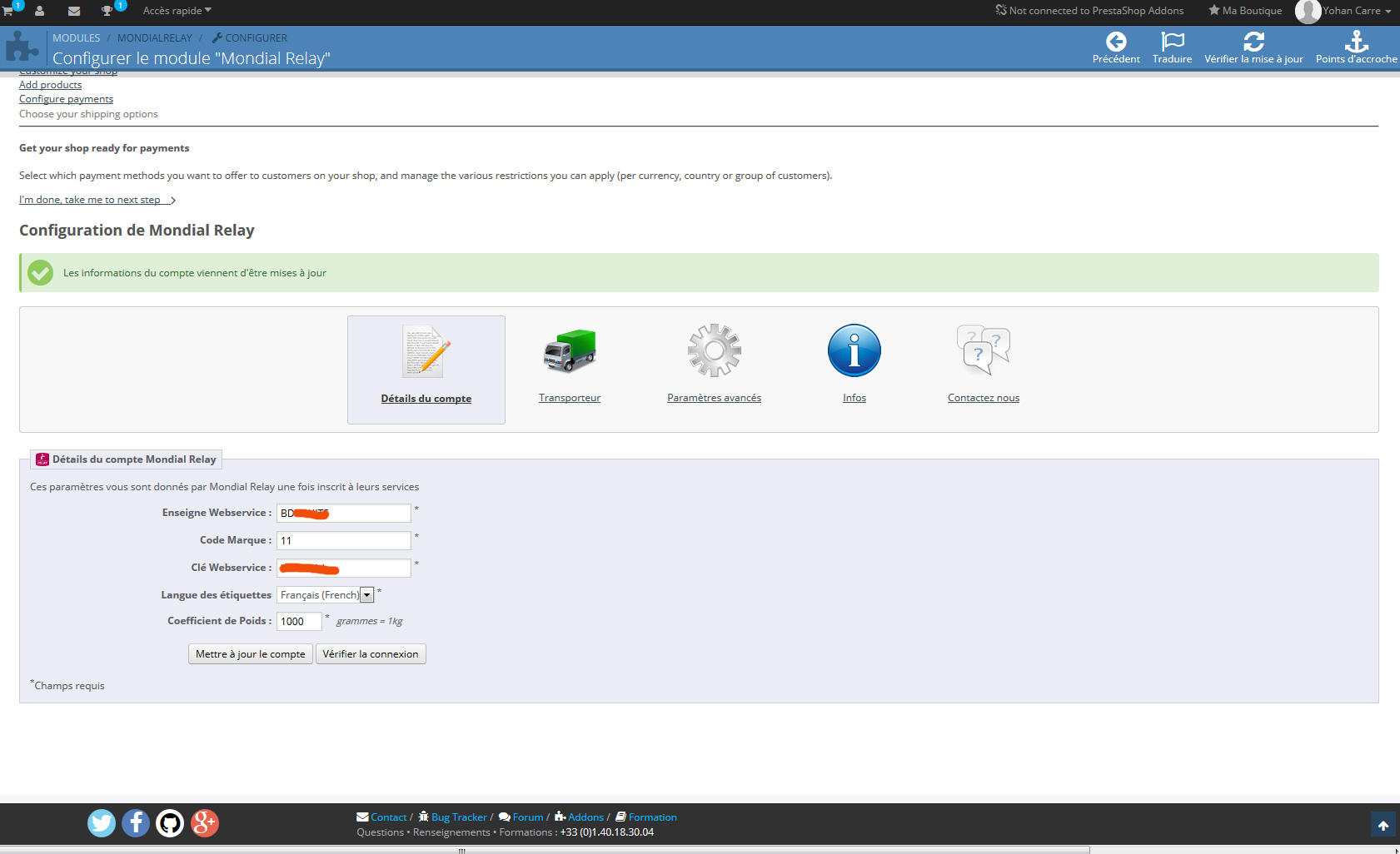Image resolution: width=1400 pixels, height=854 pixels.
Task: Click the Précédent back arrow button
Action: (x=1116, y=47)
